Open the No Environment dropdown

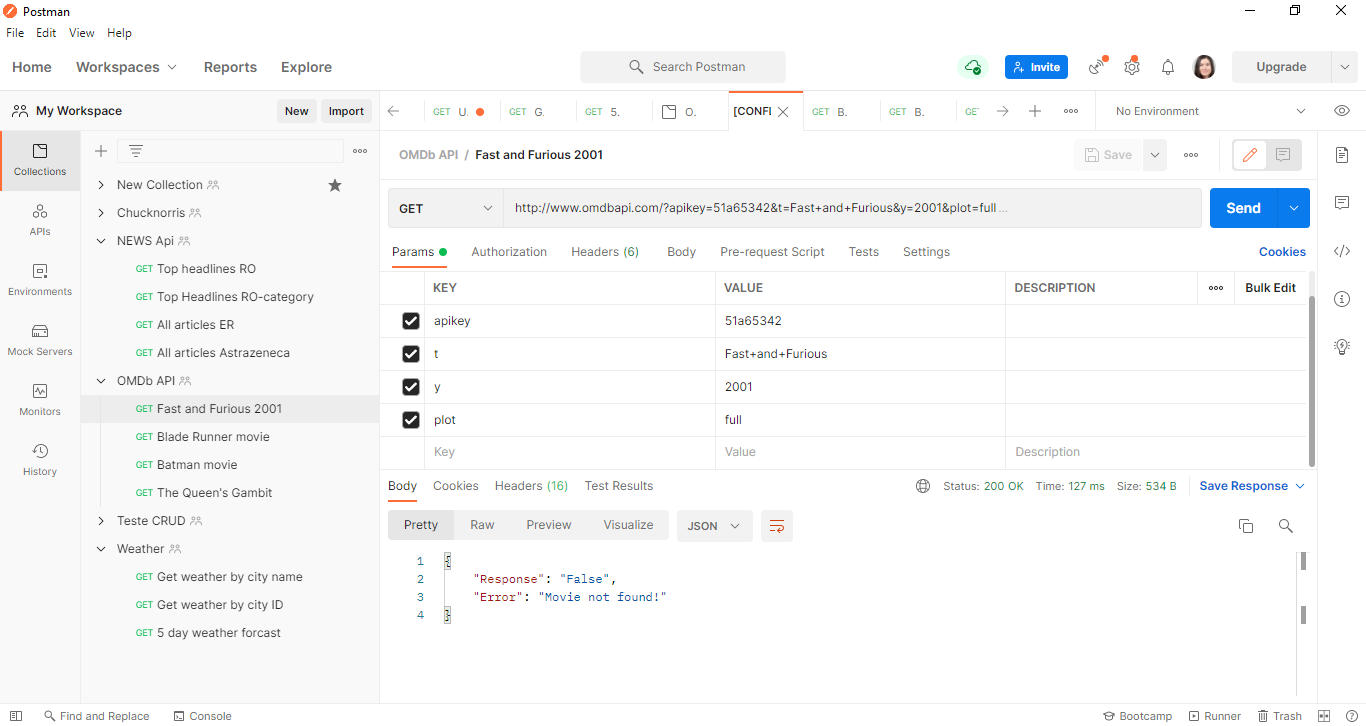click(1211, 111)
